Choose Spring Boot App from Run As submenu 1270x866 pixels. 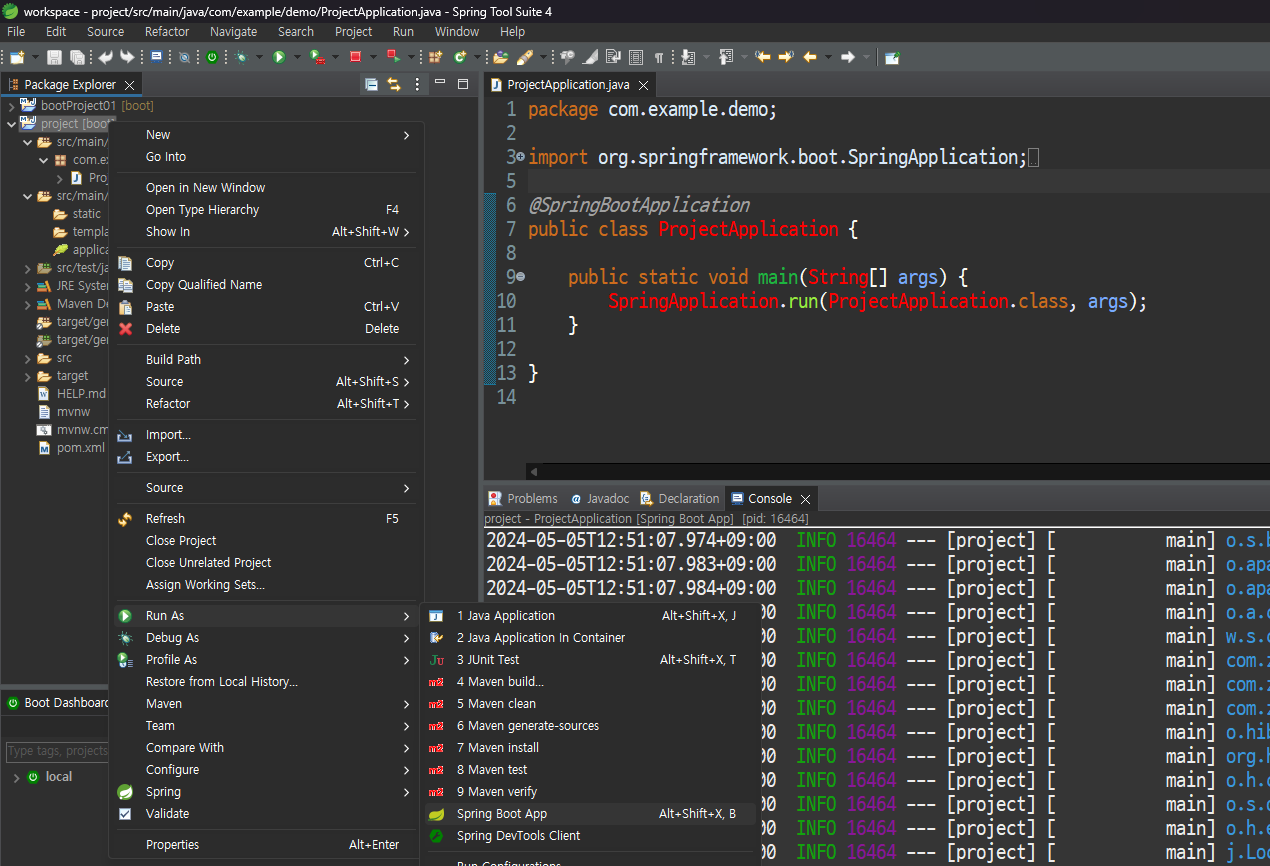coord(502,814)
